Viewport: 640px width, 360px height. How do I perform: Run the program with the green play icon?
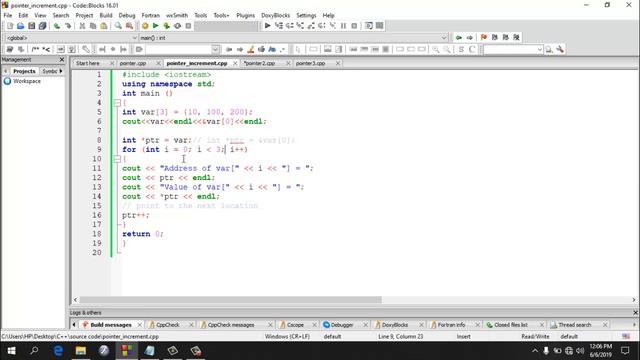156,26
